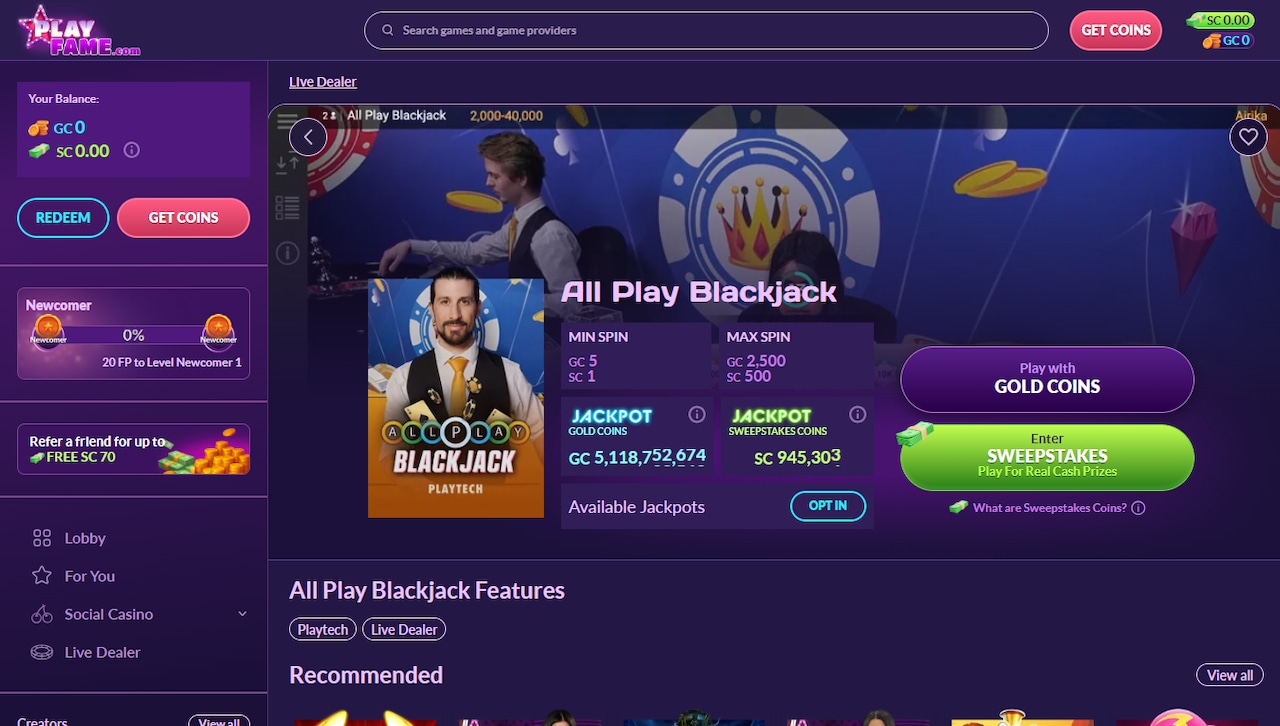Open the Live Dealer breadcrumb link
Viewport: 1280px width, 726px height.
coord(322,81)
